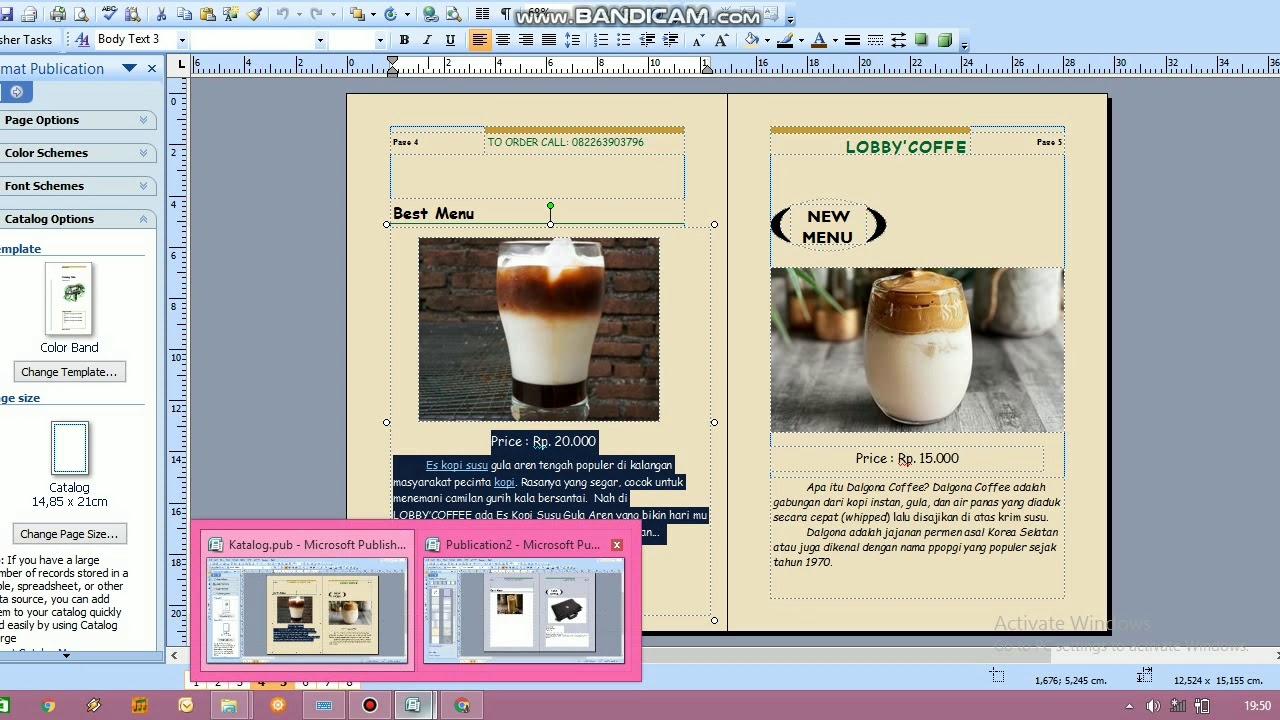
Task: Click Decrease Font Size icon
Action: [x=698, y=40]
